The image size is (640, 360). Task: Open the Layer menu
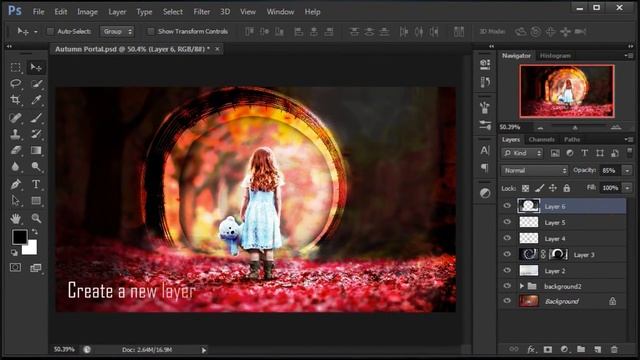pos(117,12)
